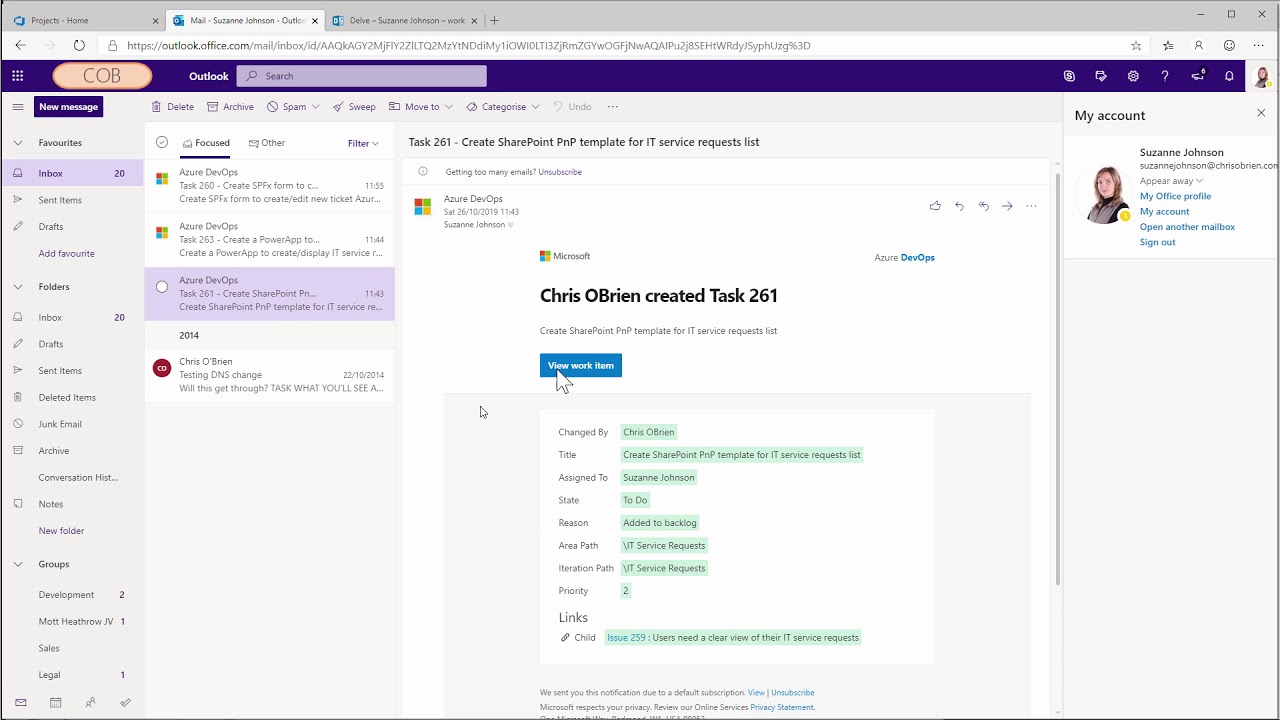Expand the Spam dropdown arrow
Screen dimensions: 1280x720
pyautogui.click(x=315, y=107)
